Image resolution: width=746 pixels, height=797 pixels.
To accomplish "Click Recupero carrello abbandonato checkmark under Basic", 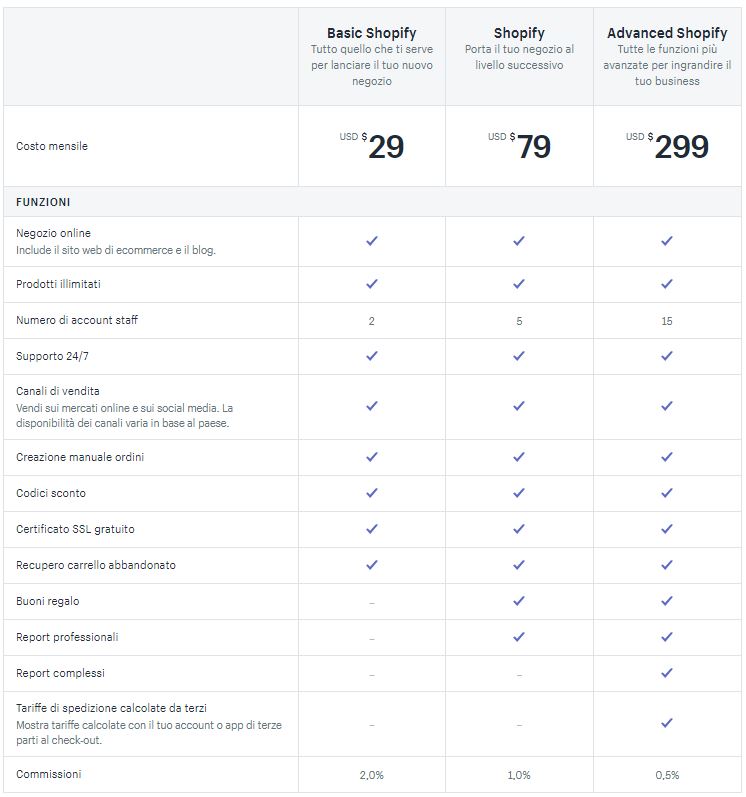I will click(x=372, y=565).
